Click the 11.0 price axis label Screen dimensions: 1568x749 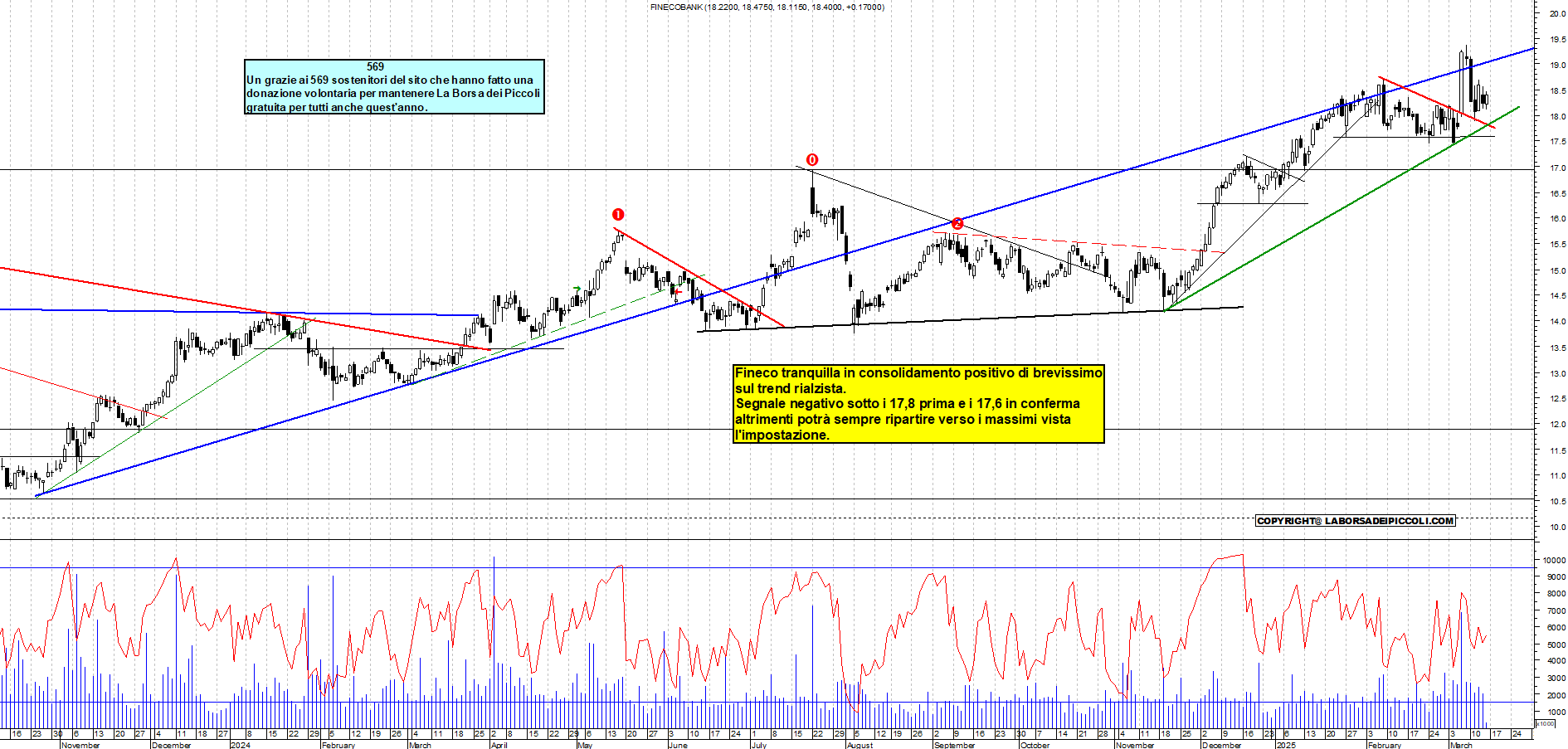[x=1557, y=475]
